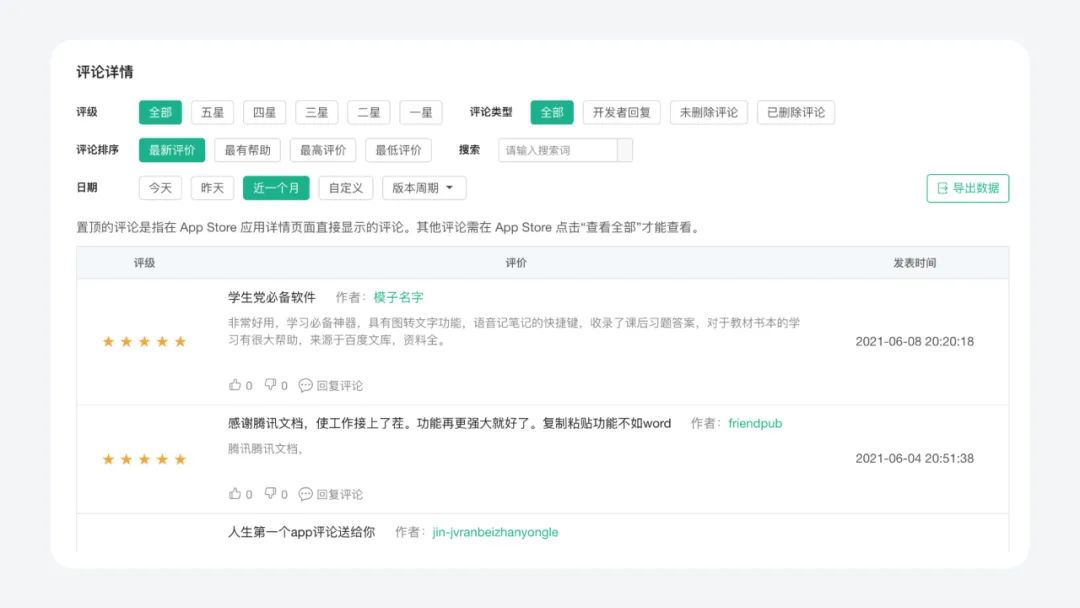1080x608 pixels.
Task: Toggle 开发者回复 review type filter
Action: (x=621, y=112)
